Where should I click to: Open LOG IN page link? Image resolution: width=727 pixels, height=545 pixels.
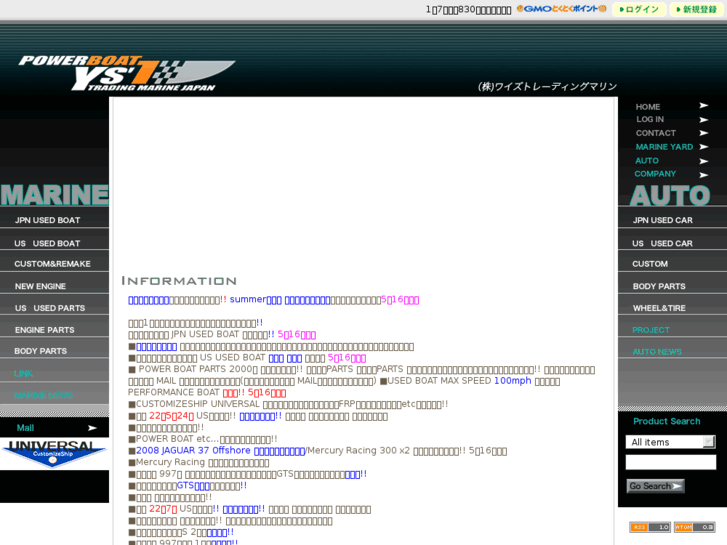[650, 119]
